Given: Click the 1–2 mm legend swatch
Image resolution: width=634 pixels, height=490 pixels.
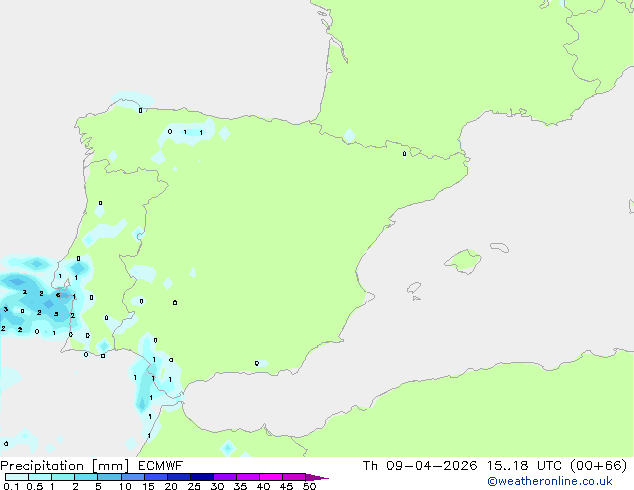Looking at the screenshot, I should [63, 477].
